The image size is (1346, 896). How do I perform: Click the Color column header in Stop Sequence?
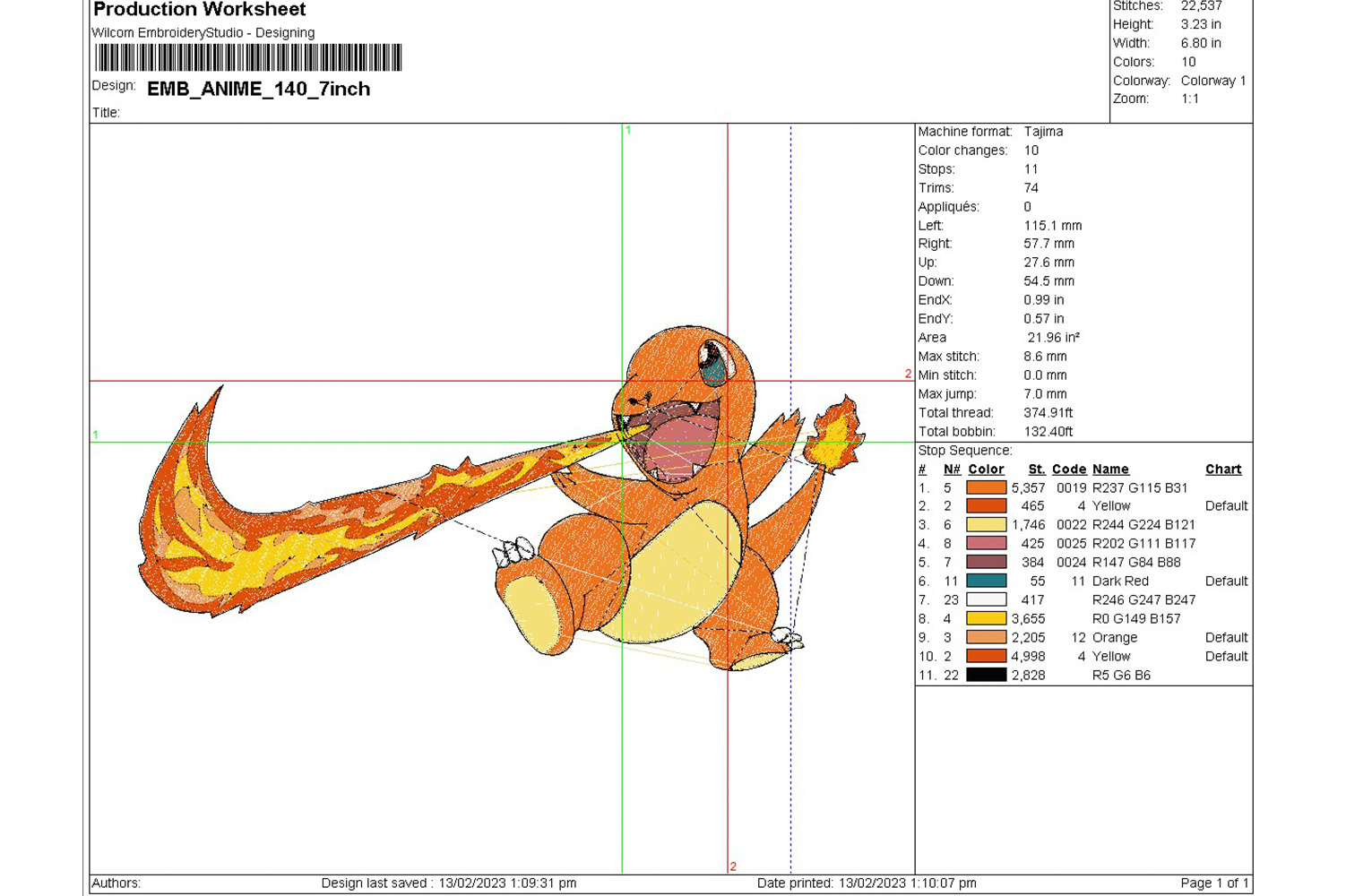tap(986, 469)
